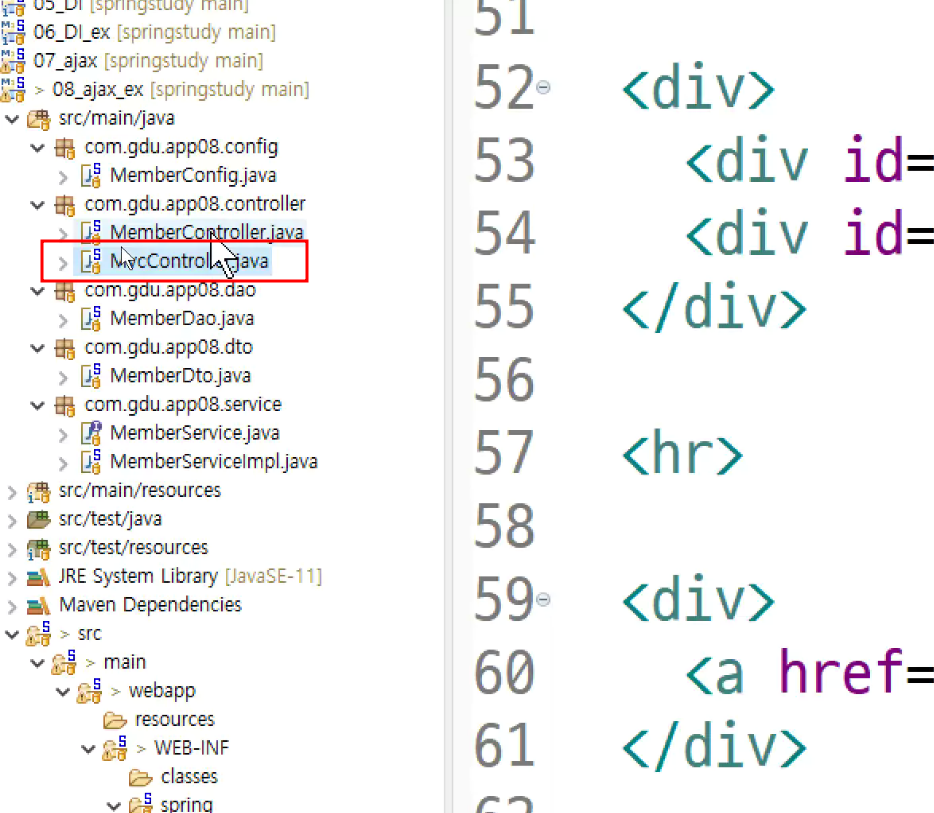Image resolution: width=934 pixels, height=813 pixels.
Task: Place cursor on the <hr> tag
Action: (682, 454)
